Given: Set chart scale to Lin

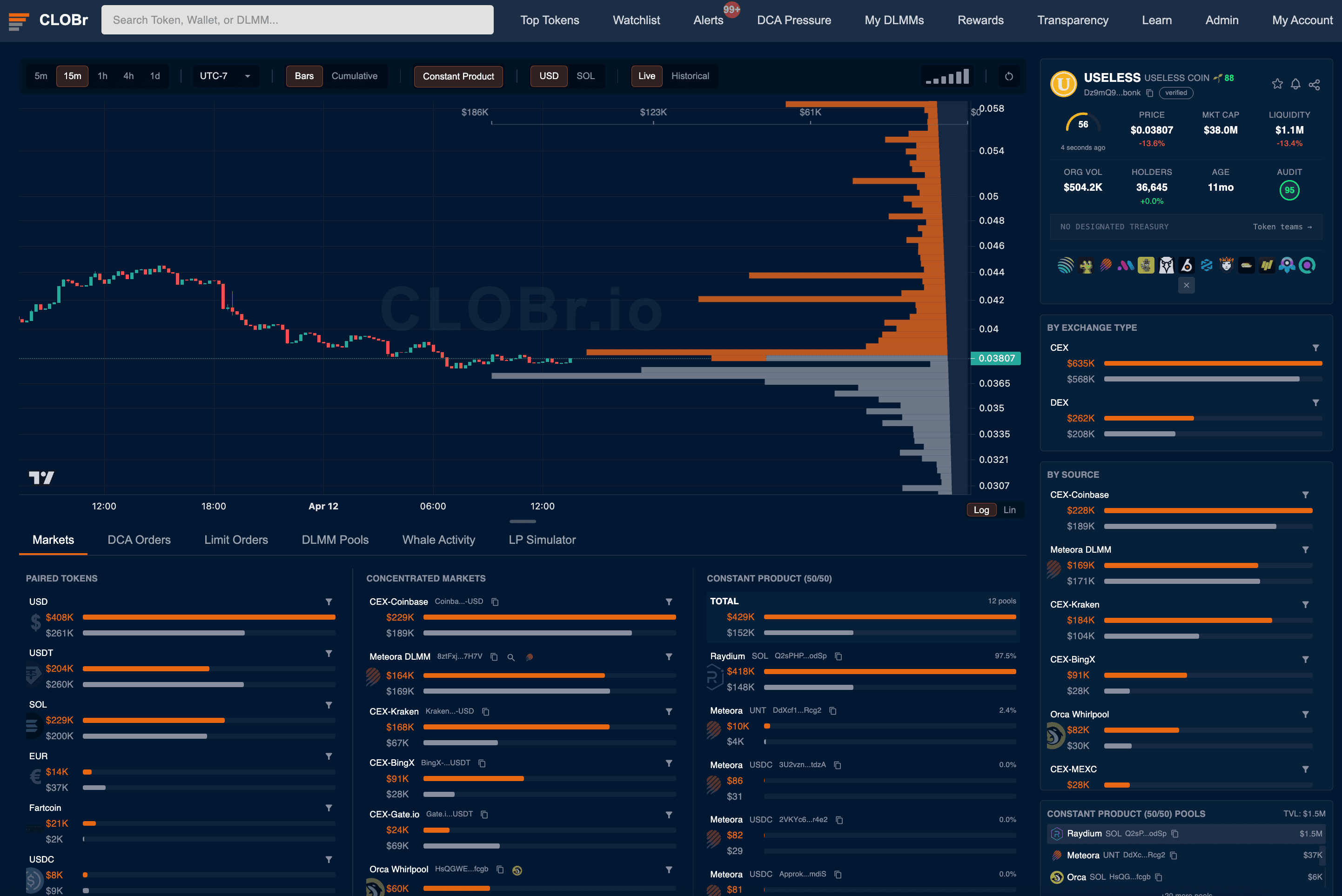Looking at the screenshot, I should click(x=1010, y=510).
